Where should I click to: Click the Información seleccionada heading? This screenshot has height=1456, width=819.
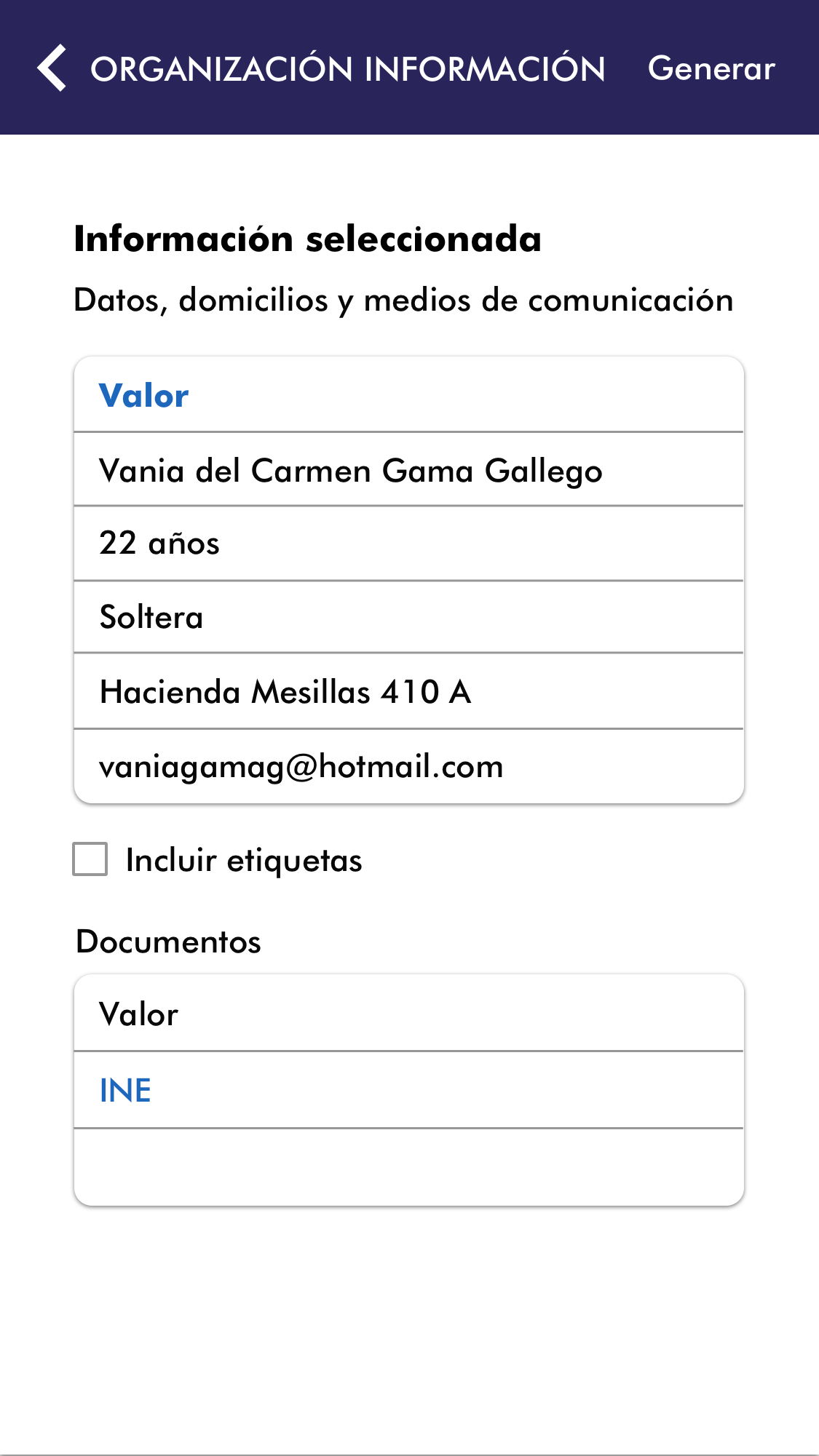coord(307,239)
